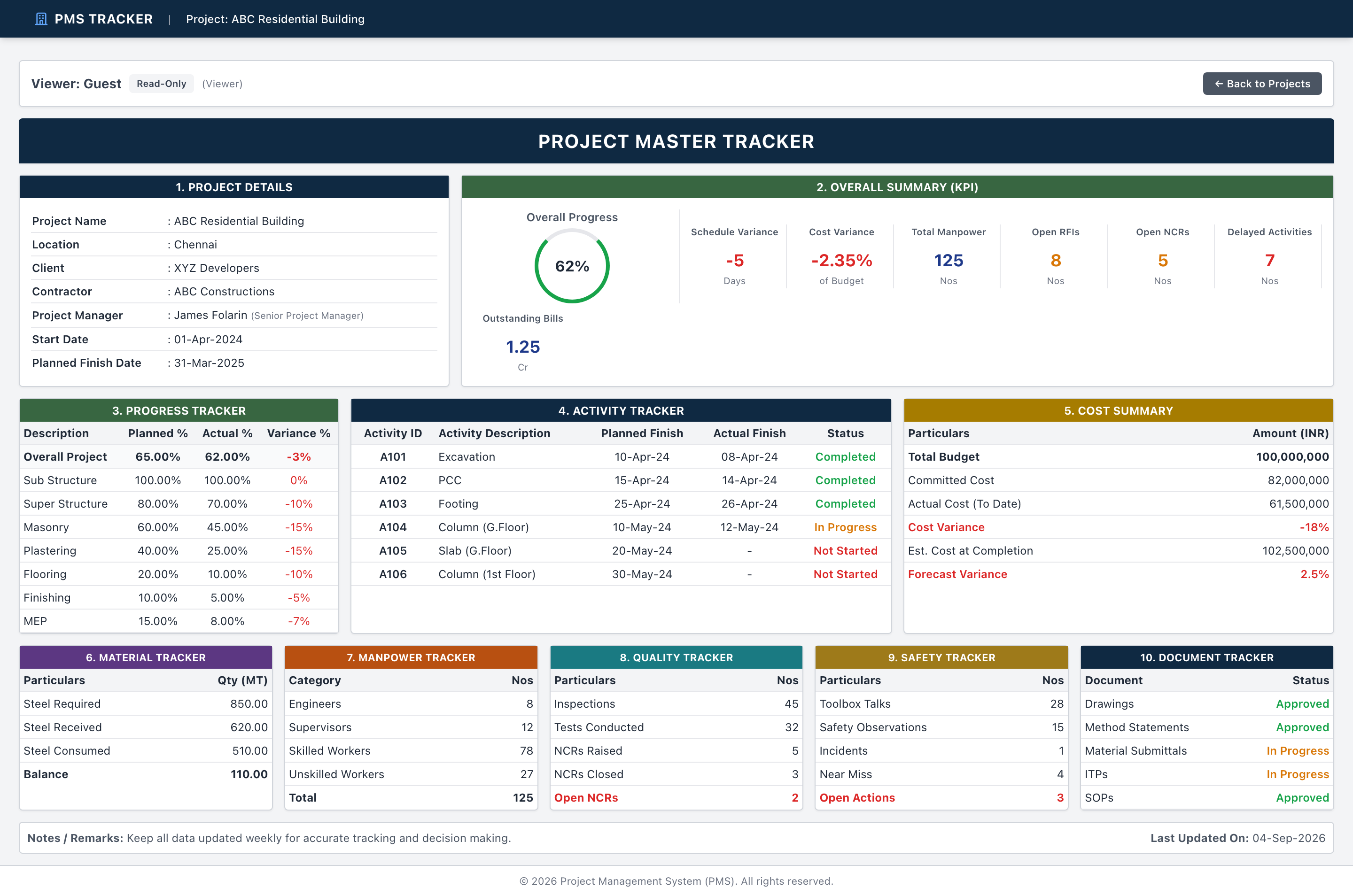1353x896 pixels.
Task: Click the Masonry -15% variance cell
Action: 298,527
